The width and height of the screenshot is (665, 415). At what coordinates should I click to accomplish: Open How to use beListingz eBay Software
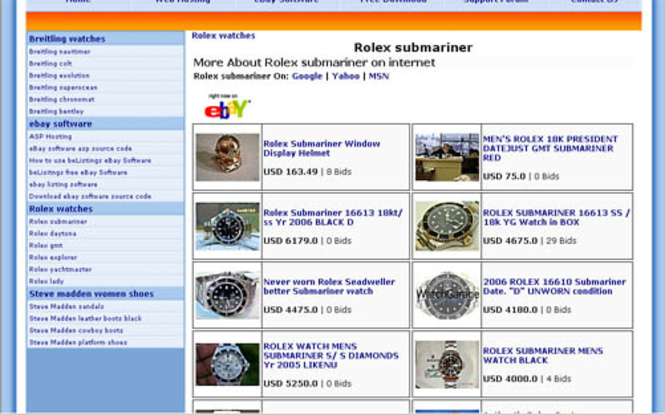tap(90, 160)
